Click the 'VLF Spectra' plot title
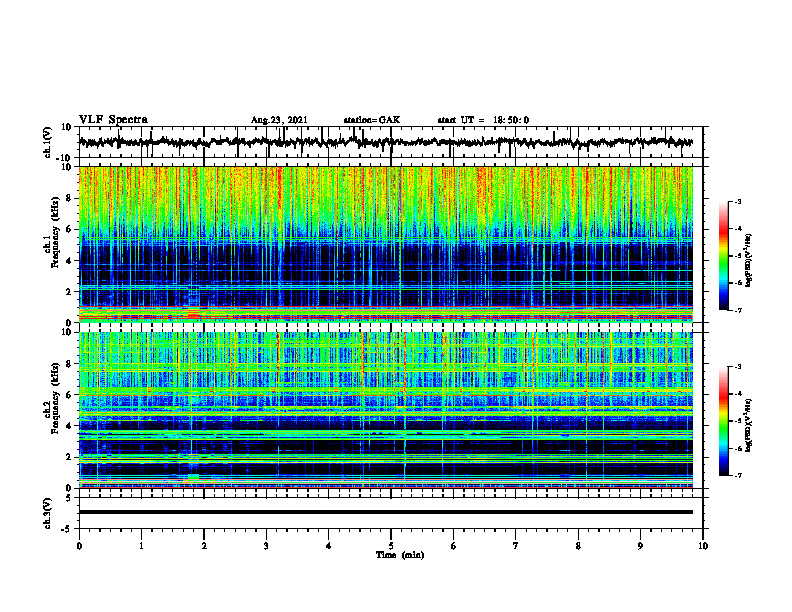 [113, 119]
